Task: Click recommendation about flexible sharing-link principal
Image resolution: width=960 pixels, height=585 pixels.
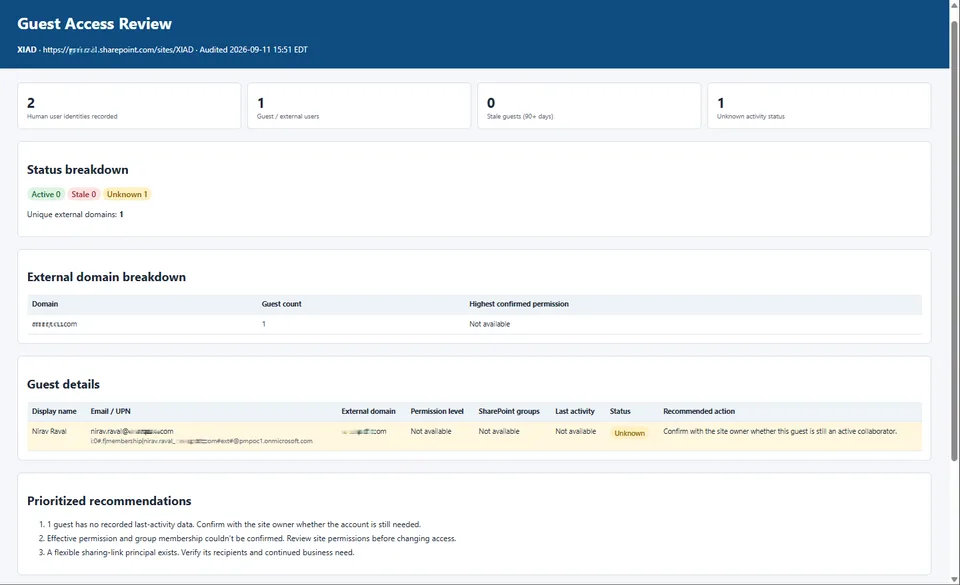Action: (201, 553)
